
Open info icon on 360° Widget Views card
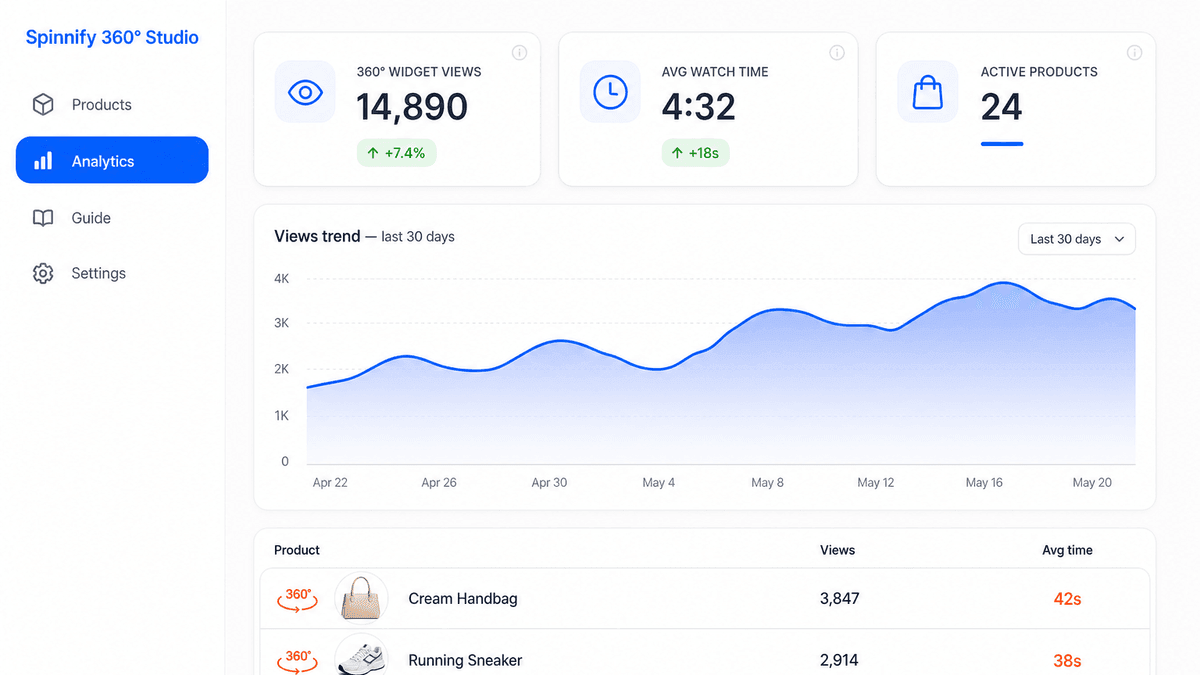[x=519, y=53]
